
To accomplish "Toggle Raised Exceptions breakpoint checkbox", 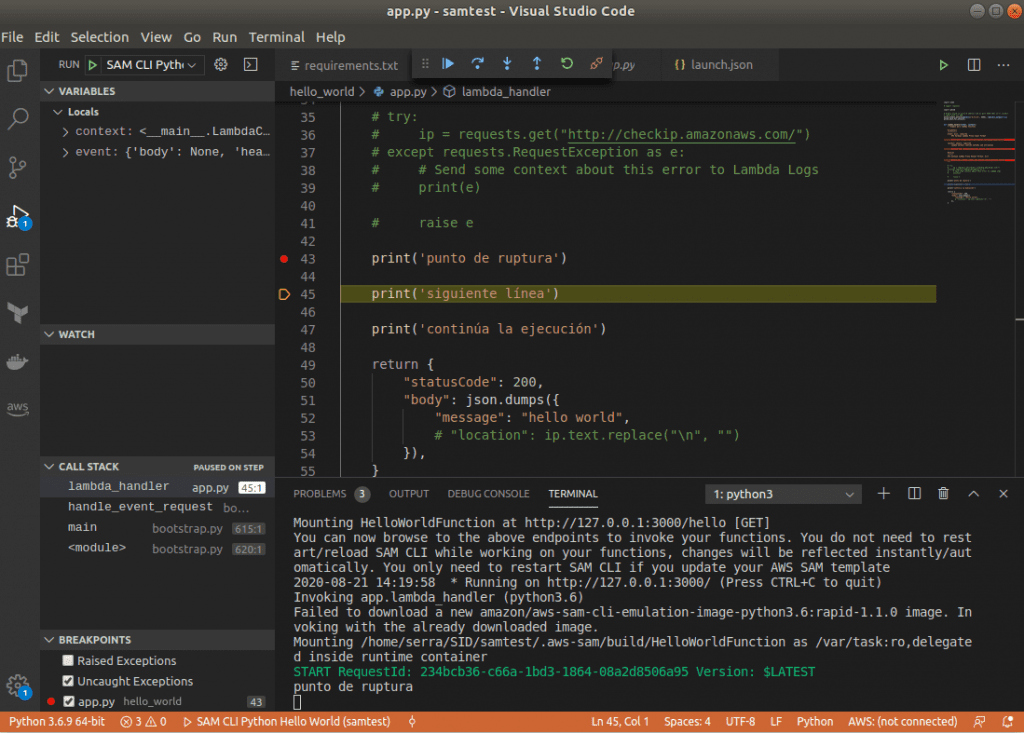I will pyautogui.click(x=68, y=660).
